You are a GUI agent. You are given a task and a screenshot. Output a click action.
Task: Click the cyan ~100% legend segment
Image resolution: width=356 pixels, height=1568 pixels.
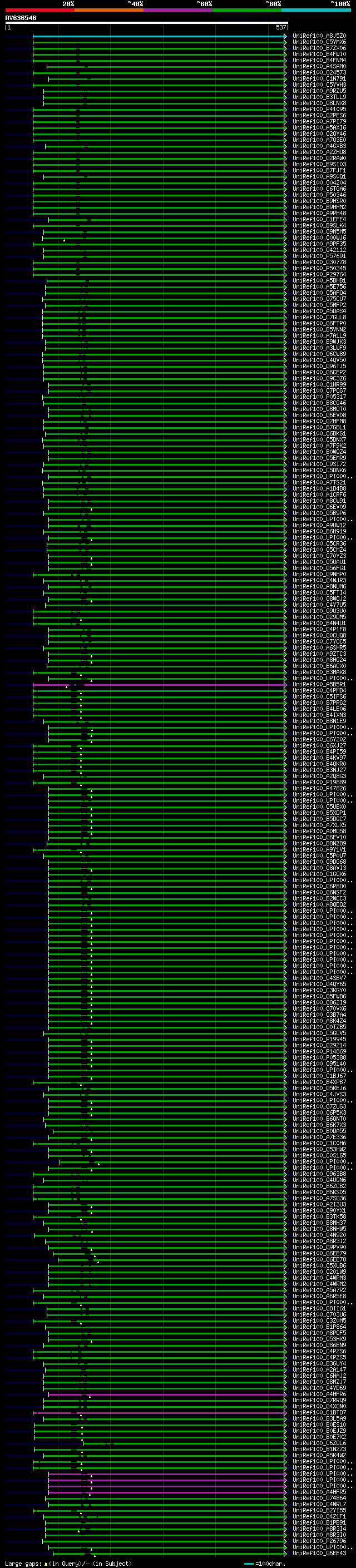click(x=316, y=10)
